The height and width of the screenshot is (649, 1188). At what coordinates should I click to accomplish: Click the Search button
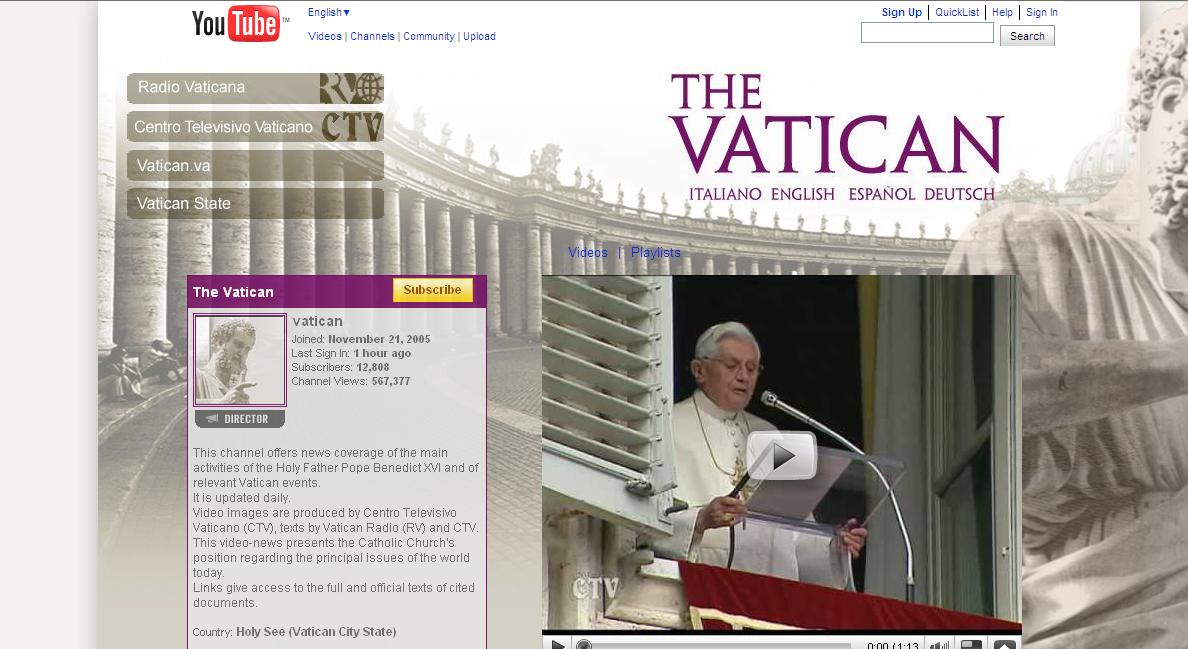1027,36
